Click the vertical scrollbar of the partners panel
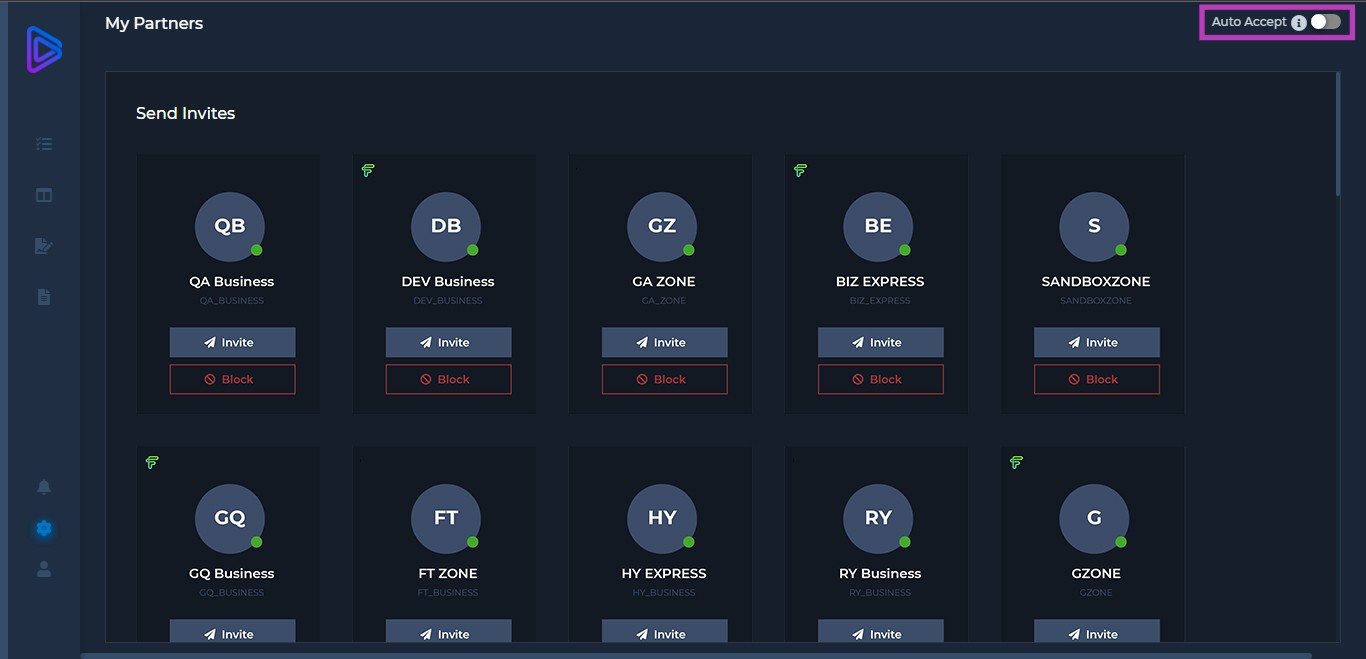This screenshot has height=659, width=1366. [1338, 134]
